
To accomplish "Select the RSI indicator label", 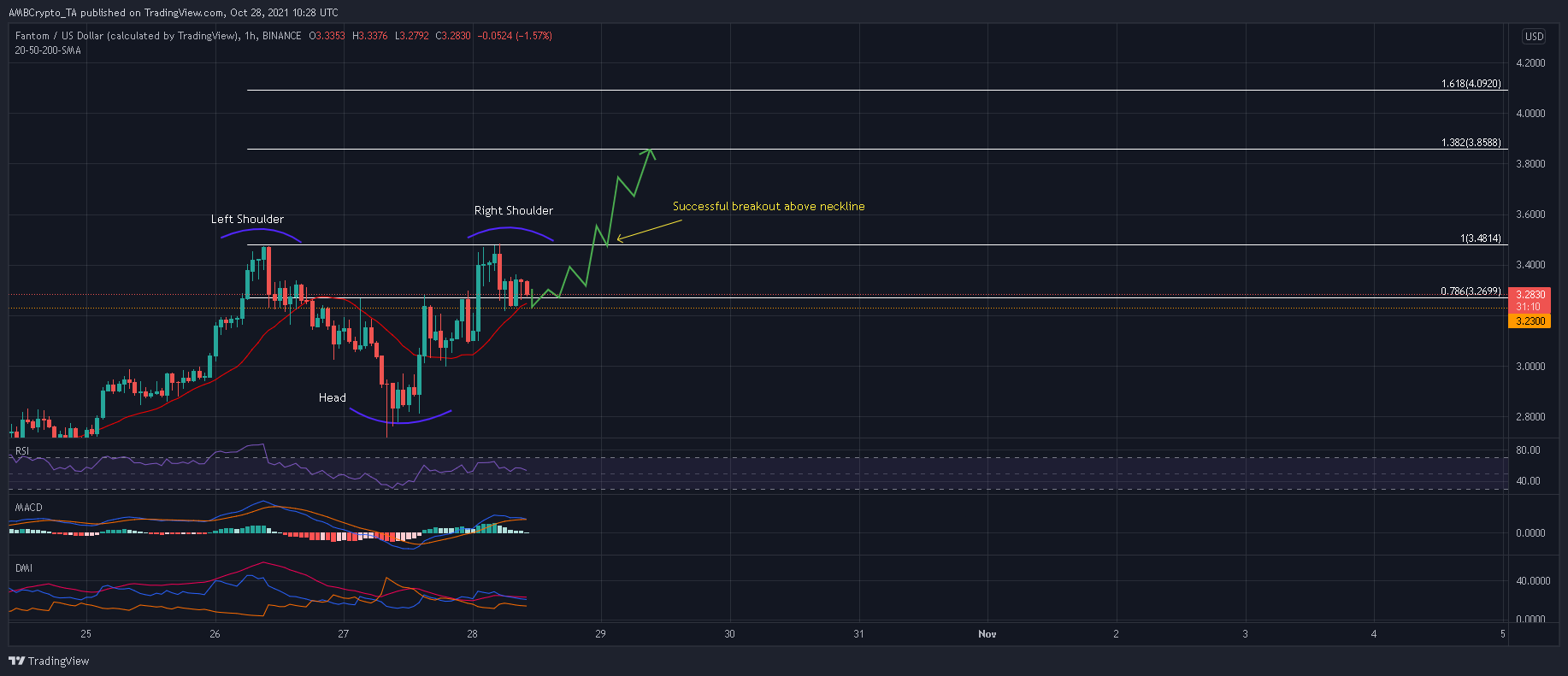I will (22, 450).
